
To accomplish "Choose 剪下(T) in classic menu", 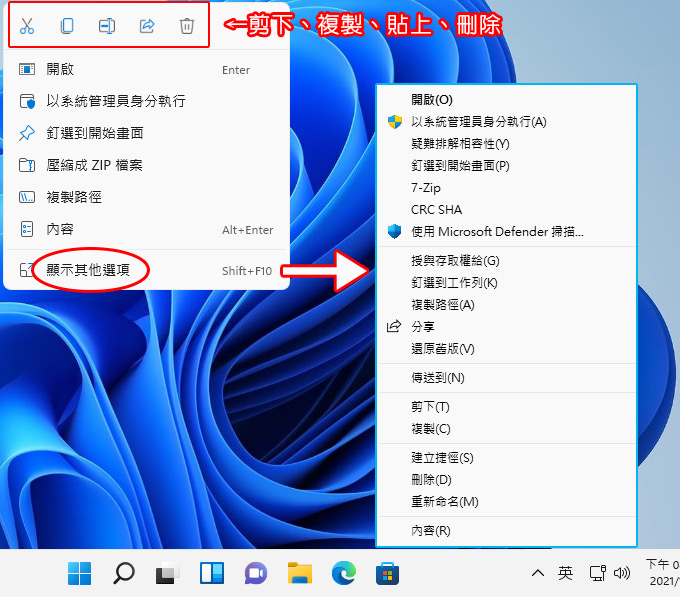I will 507,407.
